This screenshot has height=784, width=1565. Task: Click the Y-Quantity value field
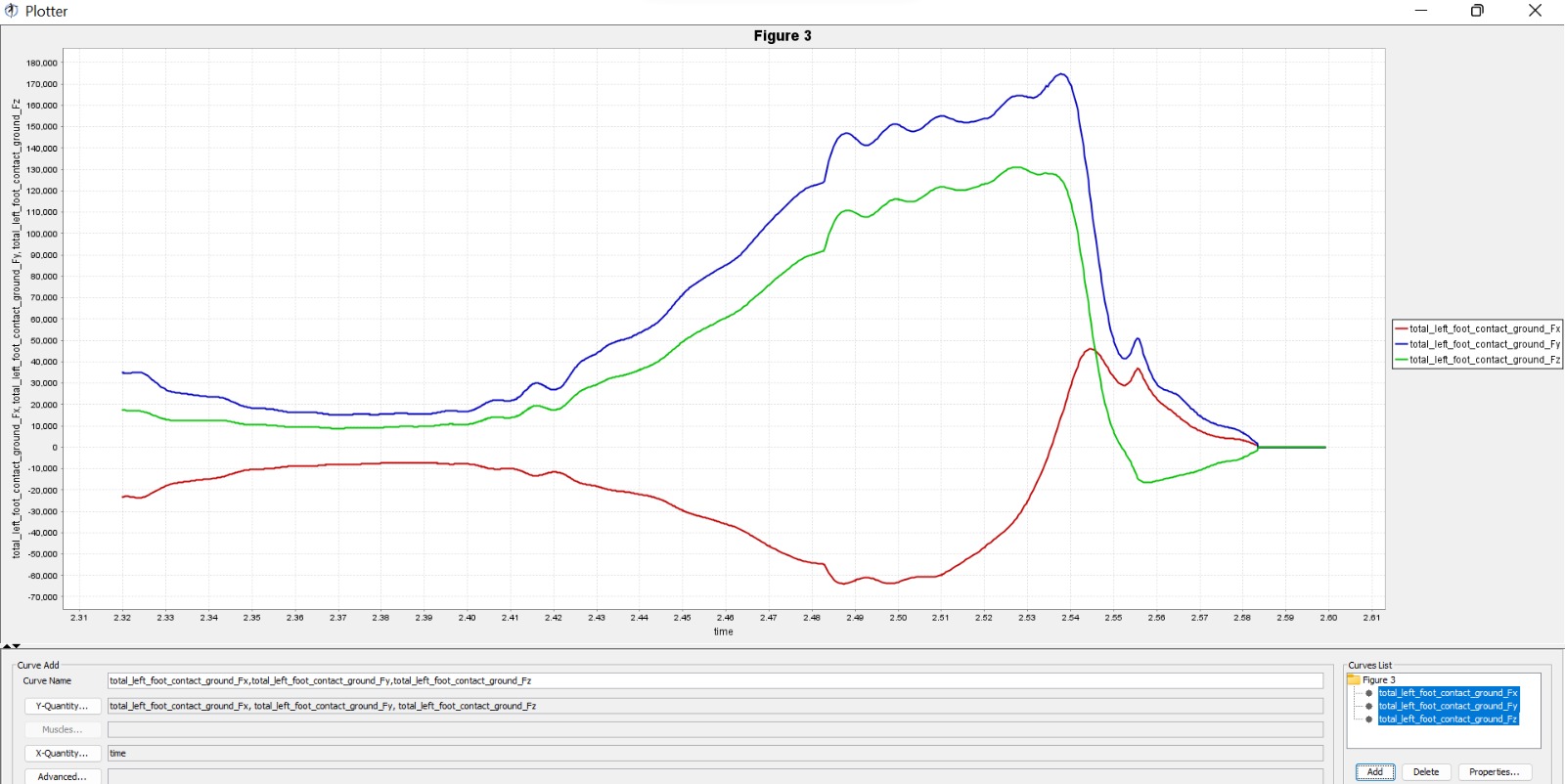715,706
